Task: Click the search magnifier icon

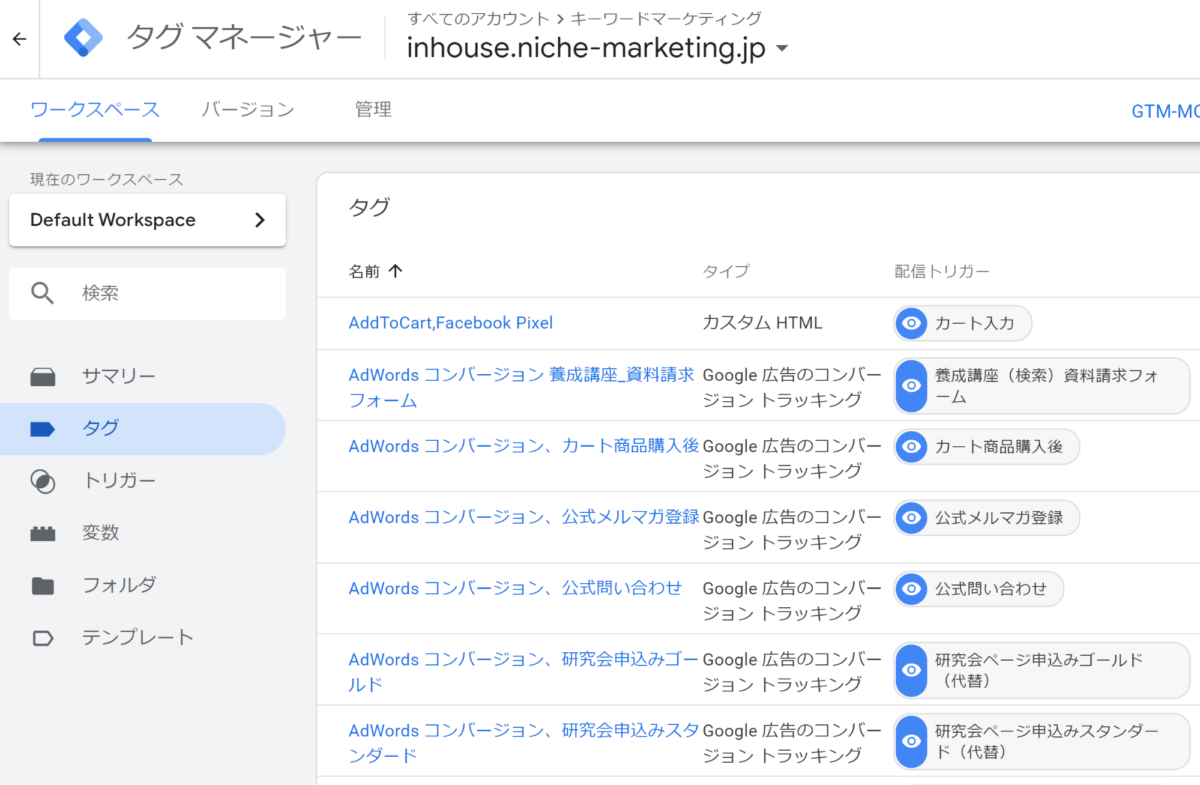Action: (42, 293)
